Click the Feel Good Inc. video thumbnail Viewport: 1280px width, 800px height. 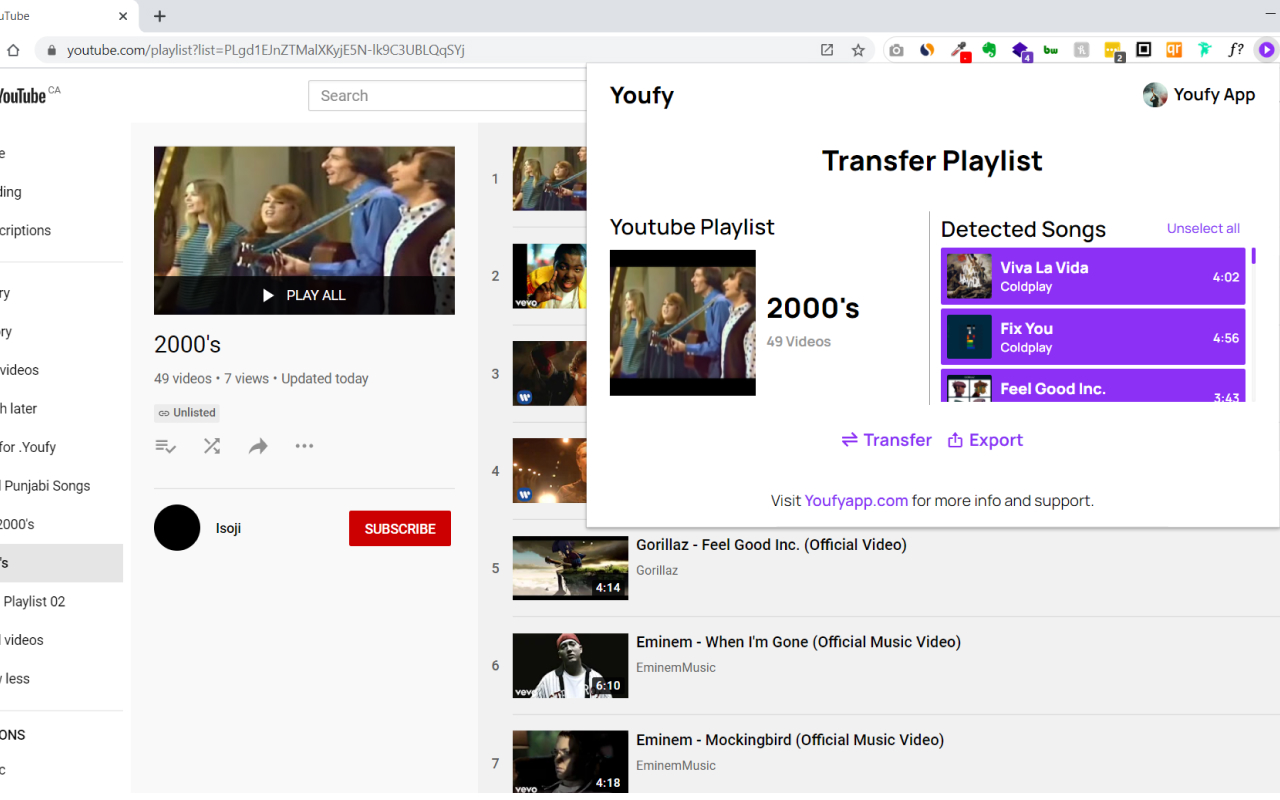click(570, 568)
